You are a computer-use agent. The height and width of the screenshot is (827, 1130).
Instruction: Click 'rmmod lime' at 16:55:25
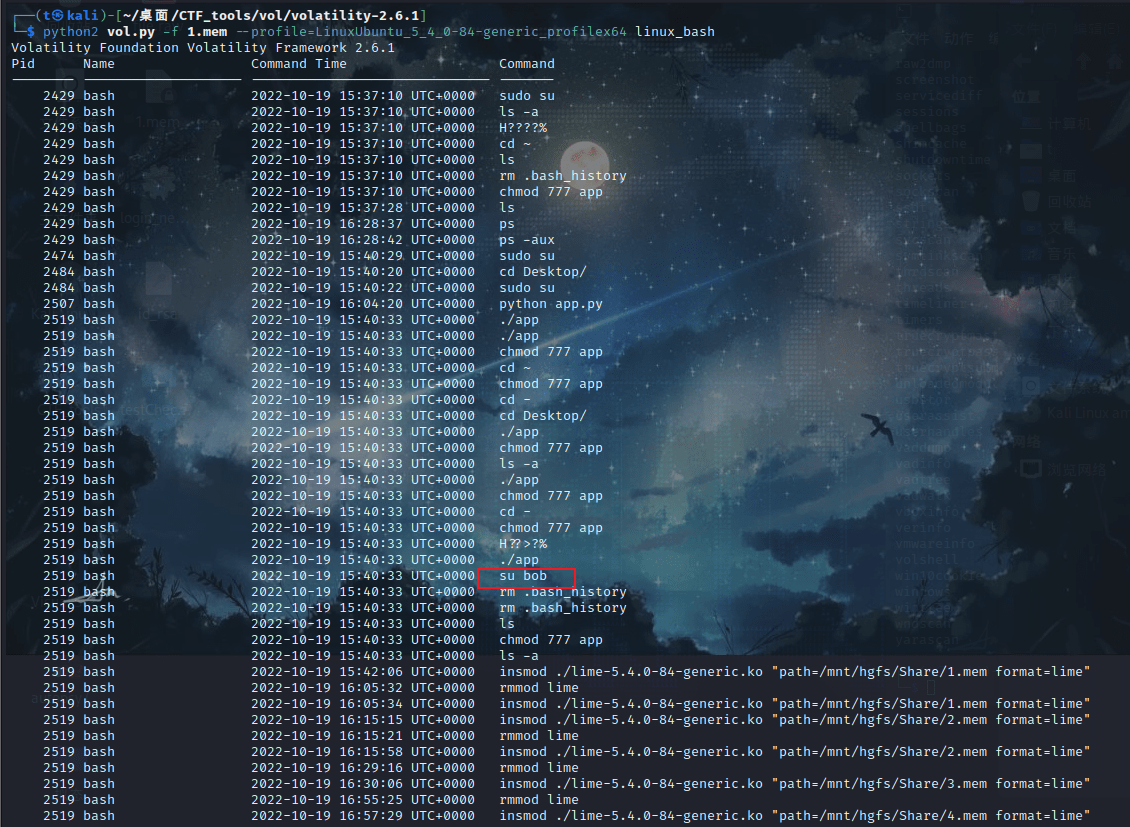539,800
